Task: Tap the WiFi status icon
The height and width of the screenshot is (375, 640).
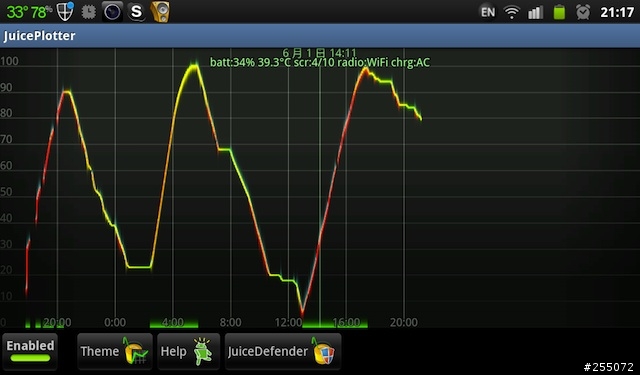Action: tap(511, 12)
